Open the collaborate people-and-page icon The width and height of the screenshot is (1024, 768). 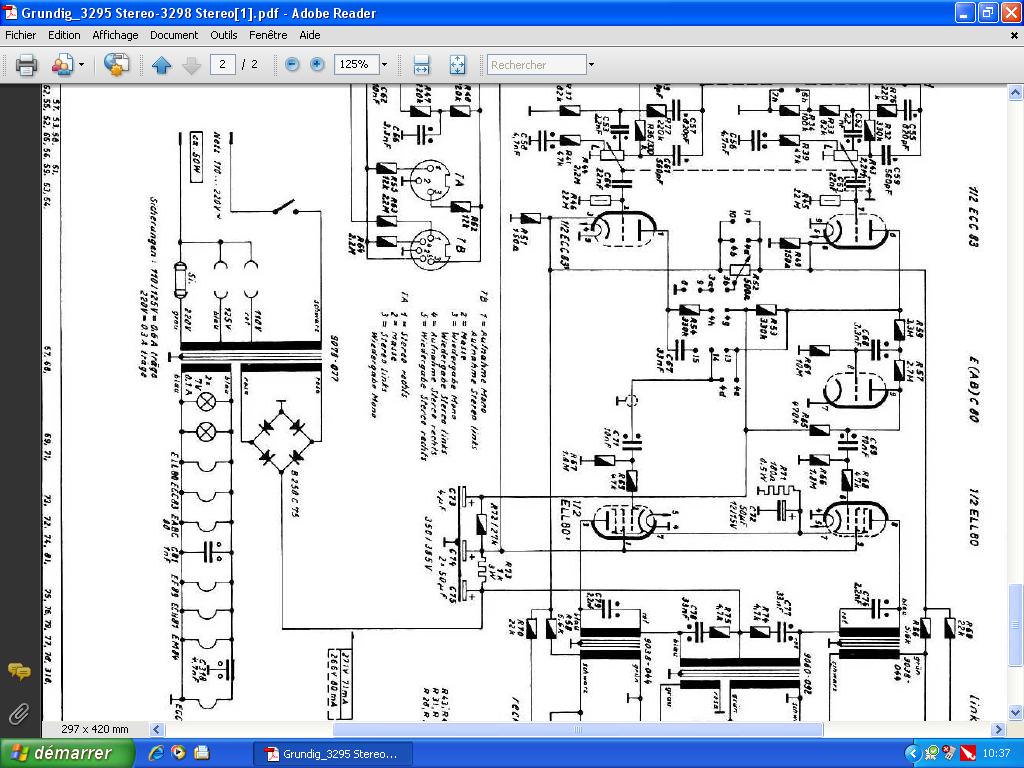coord(63,65)
